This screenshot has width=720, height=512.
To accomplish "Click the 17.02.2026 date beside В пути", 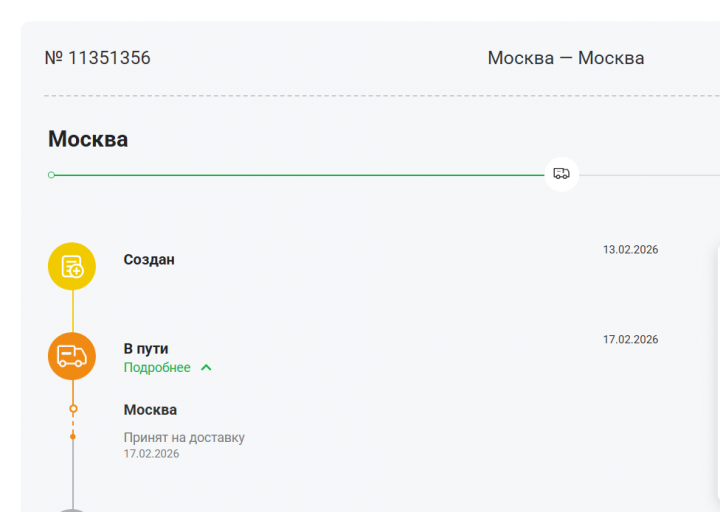I will (x=630, y=340).
